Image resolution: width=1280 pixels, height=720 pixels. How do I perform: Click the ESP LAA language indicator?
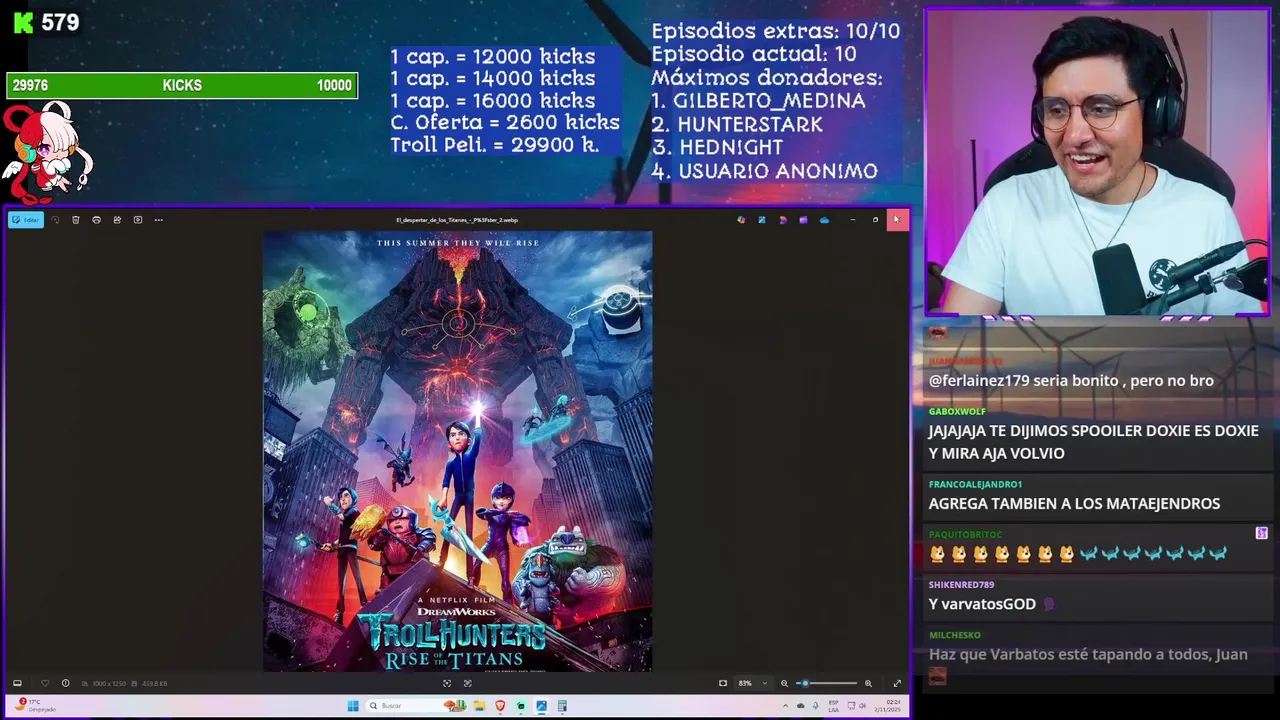(x=833, y=706)
